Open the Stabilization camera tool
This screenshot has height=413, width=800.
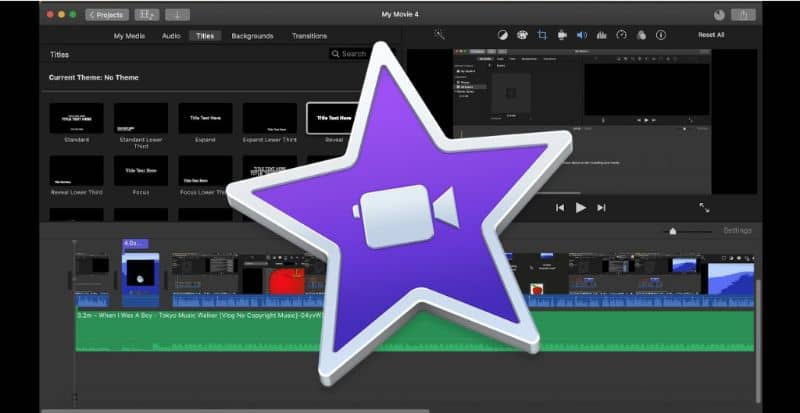pos(562,35)
